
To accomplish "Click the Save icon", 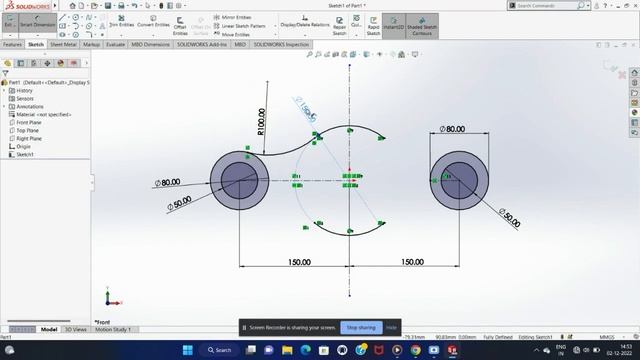I will point(108,6).
